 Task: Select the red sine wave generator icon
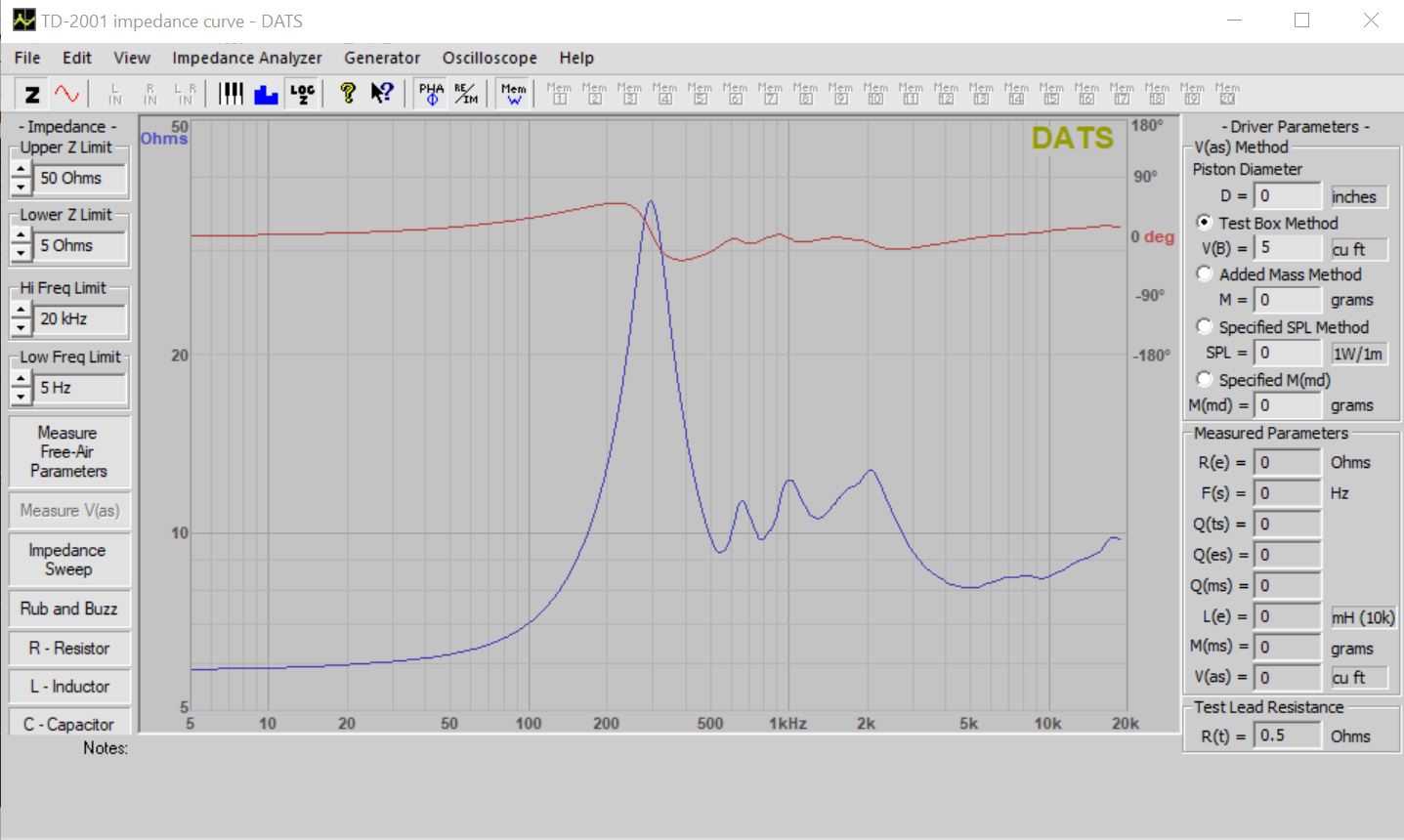pyautogui.click(x=66, y=94)
